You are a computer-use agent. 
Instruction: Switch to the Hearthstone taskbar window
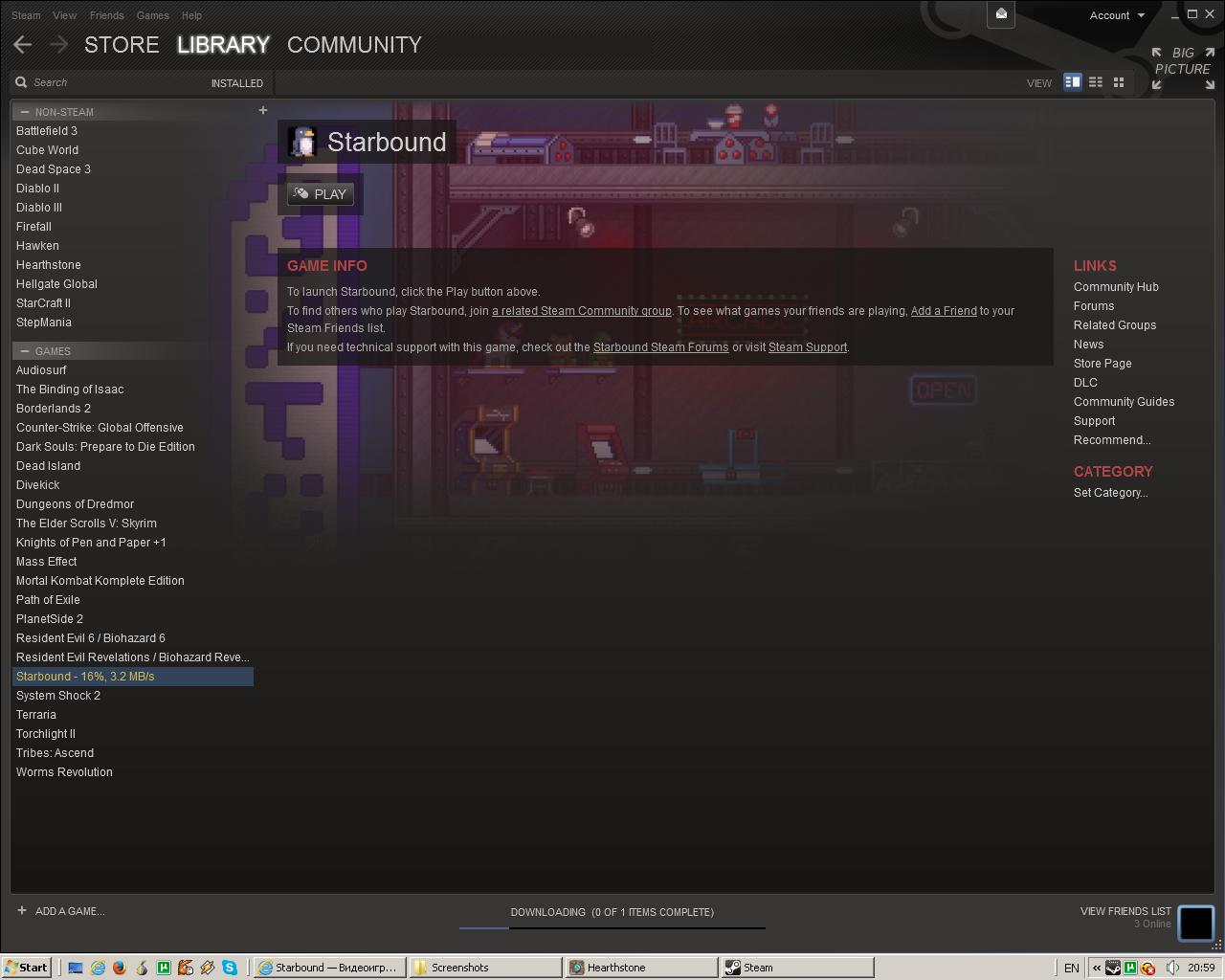[x=641, y=968]
